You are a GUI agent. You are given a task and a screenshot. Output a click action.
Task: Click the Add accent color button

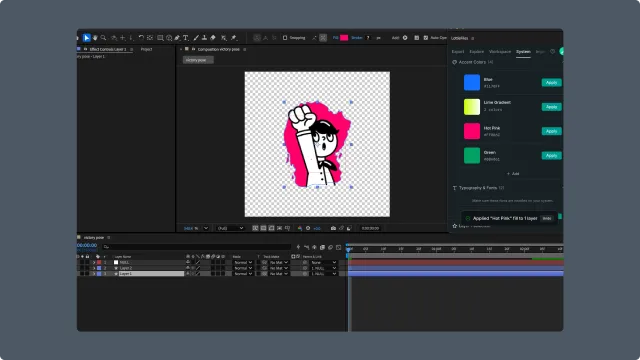(513, 173)
